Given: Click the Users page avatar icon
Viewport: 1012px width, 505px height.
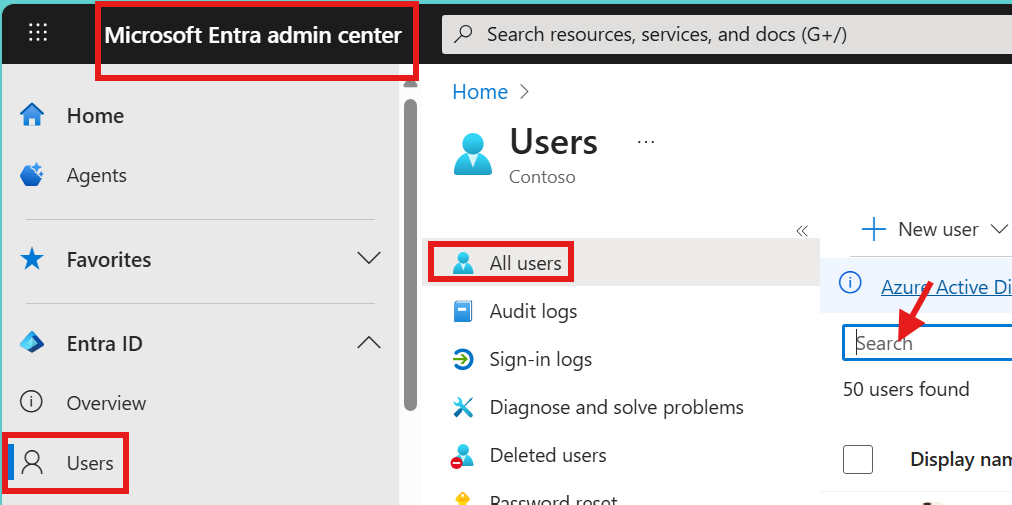Looking at the screenshot, I should (x=472, y=154).
